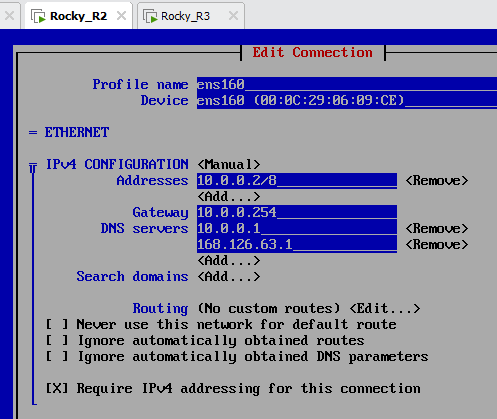Remove DNS server 168.126.63.1
Screen dimensions: 497x419
pyautogui.click(x=437, y=245)
